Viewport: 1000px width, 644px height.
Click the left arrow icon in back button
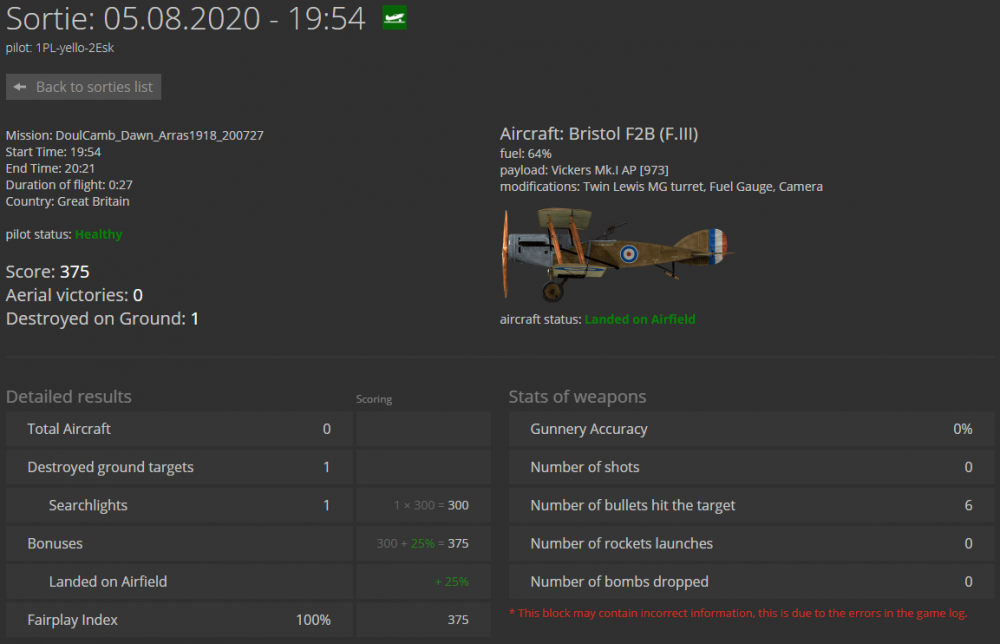point(20,87)
